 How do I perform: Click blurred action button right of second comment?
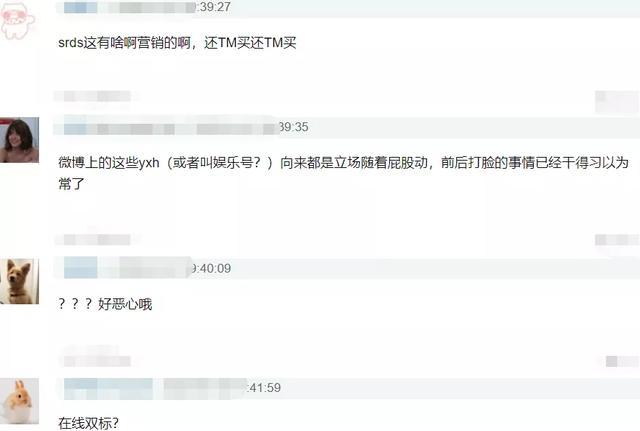tap(617, 240)
